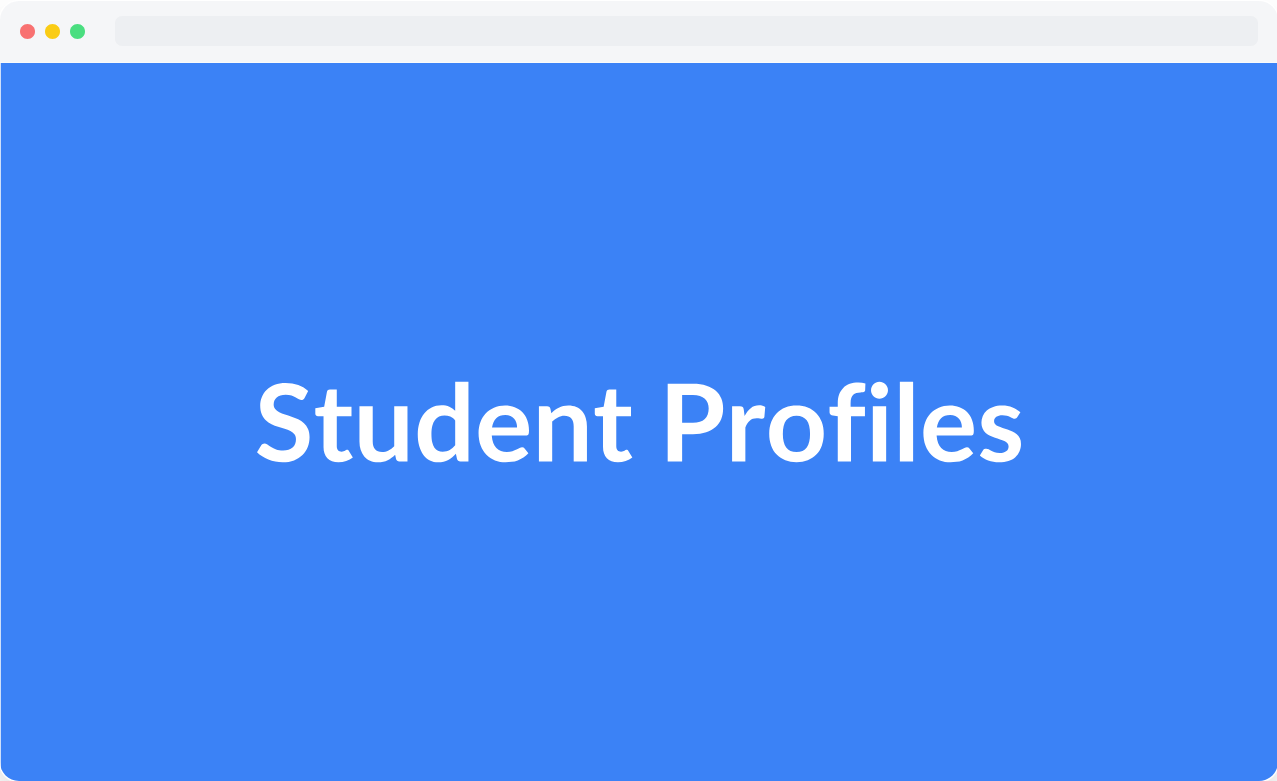The image size is (1277, 781).
Task: Click blue area right of "Profiles"
Action: (x=1150, y=422)
